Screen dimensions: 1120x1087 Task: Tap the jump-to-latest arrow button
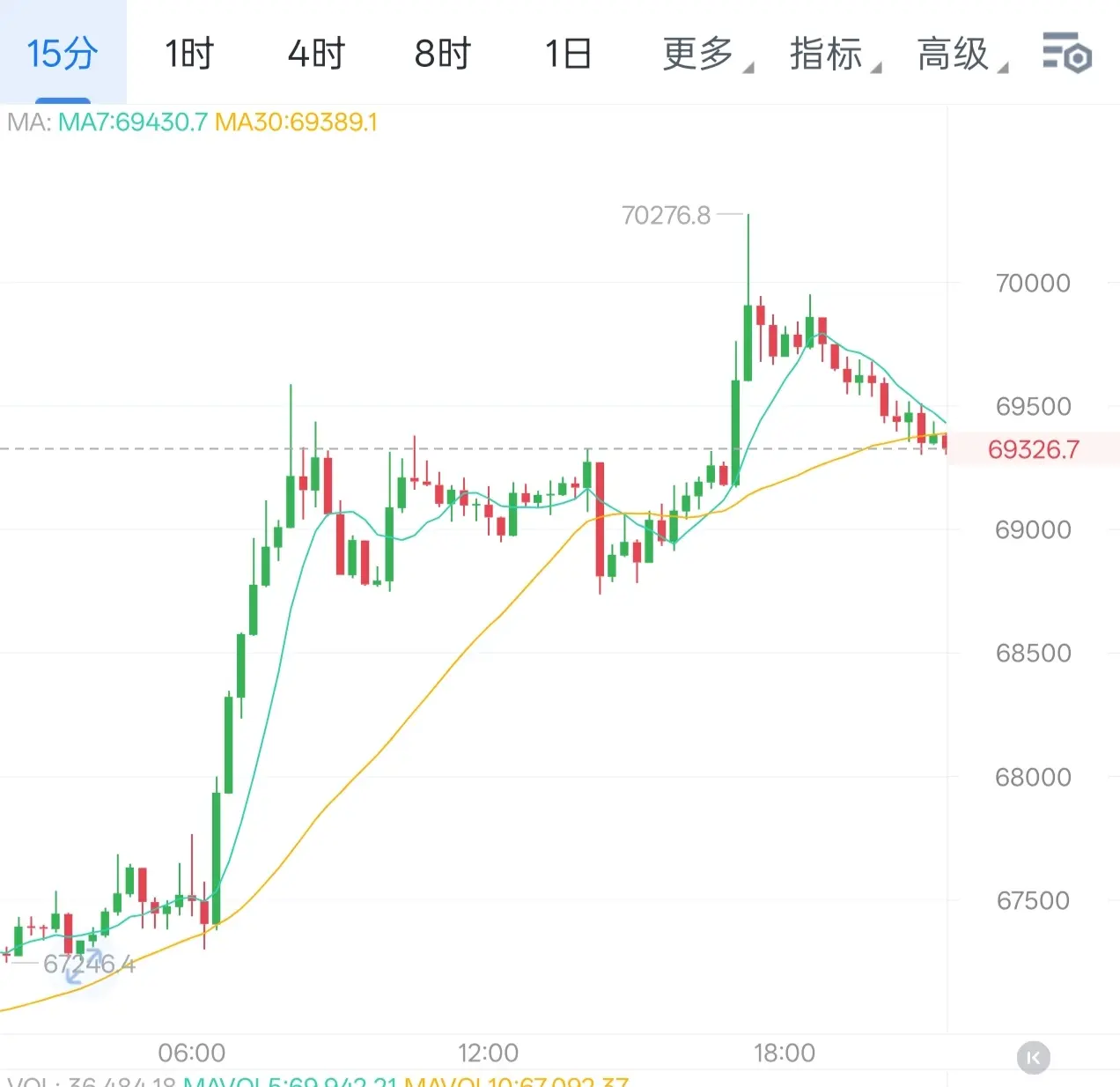(x=1034, y=1057)
